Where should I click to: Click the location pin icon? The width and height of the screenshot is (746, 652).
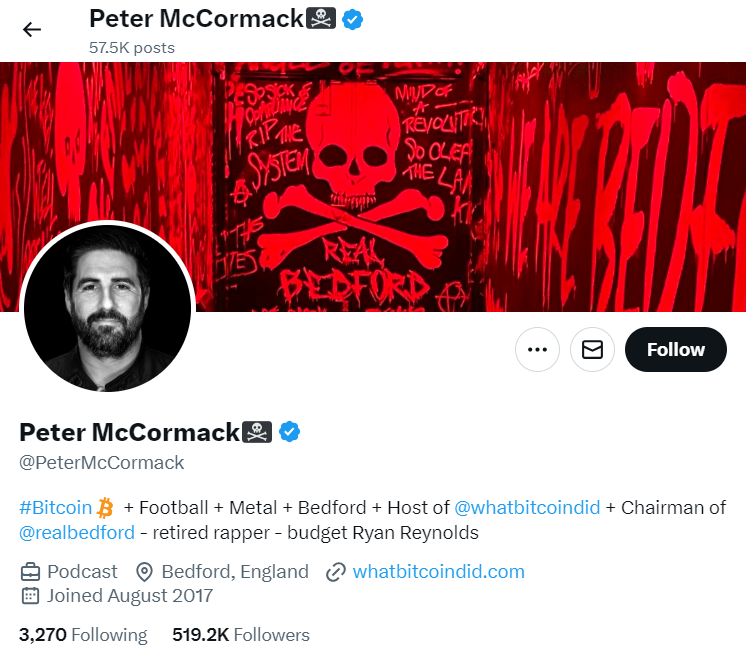[144, 572]
